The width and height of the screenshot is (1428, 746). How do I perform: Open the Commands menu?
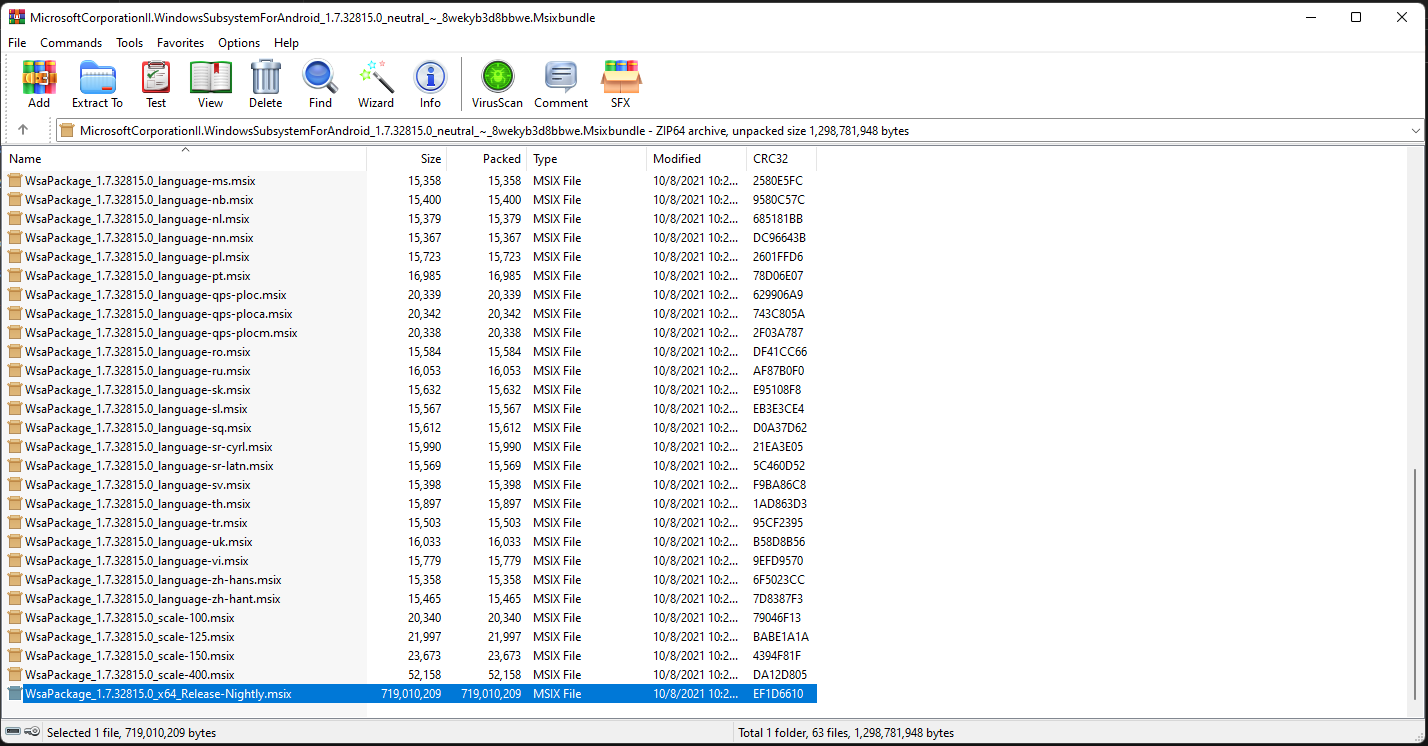[71, 43]
